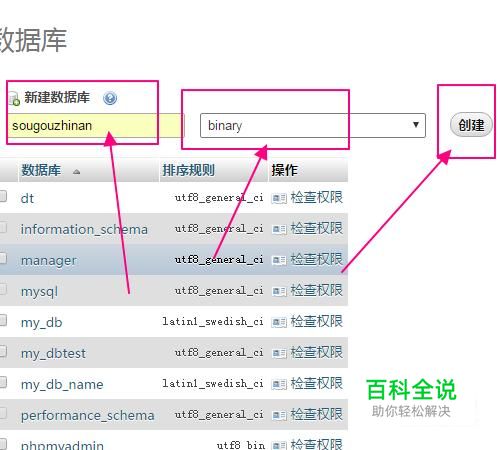
Task: Click the new database icon beside 新建数据库
Action: (14, 99)
